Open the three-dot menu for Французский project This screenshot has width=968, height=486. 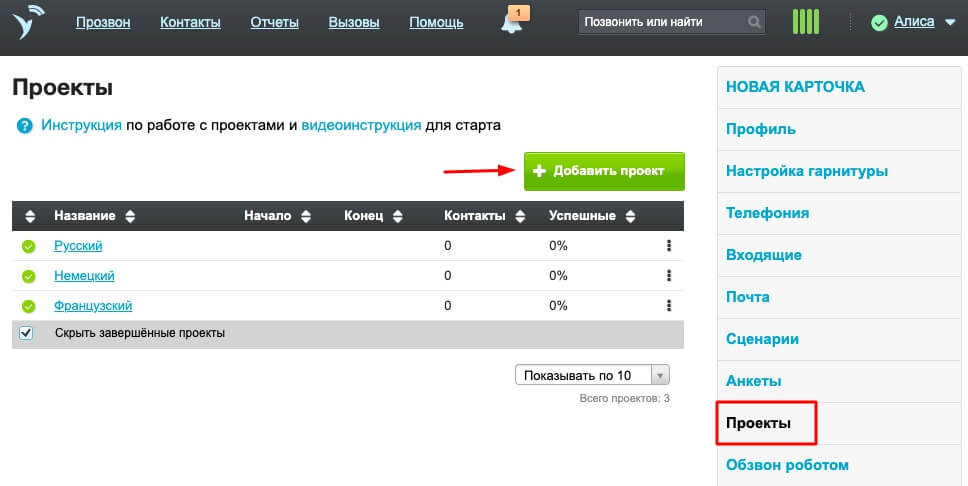(x=668, y=306)
